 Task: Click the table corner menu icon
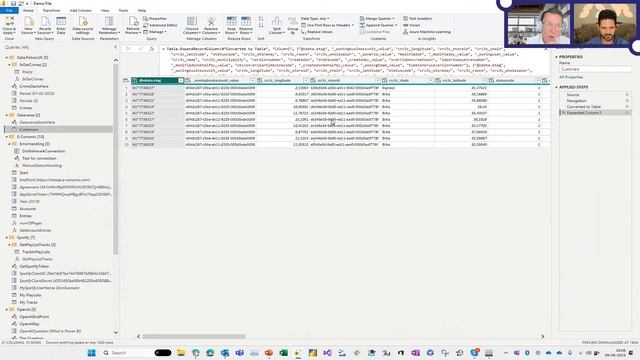126,80
